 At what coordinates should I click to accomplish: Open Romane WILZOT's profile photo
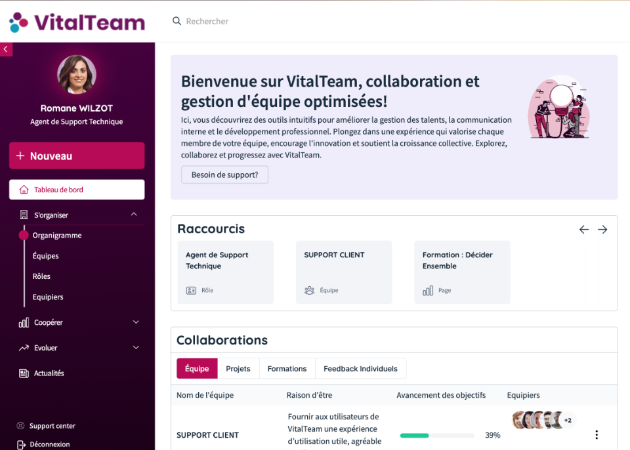[x=77, y=74]
